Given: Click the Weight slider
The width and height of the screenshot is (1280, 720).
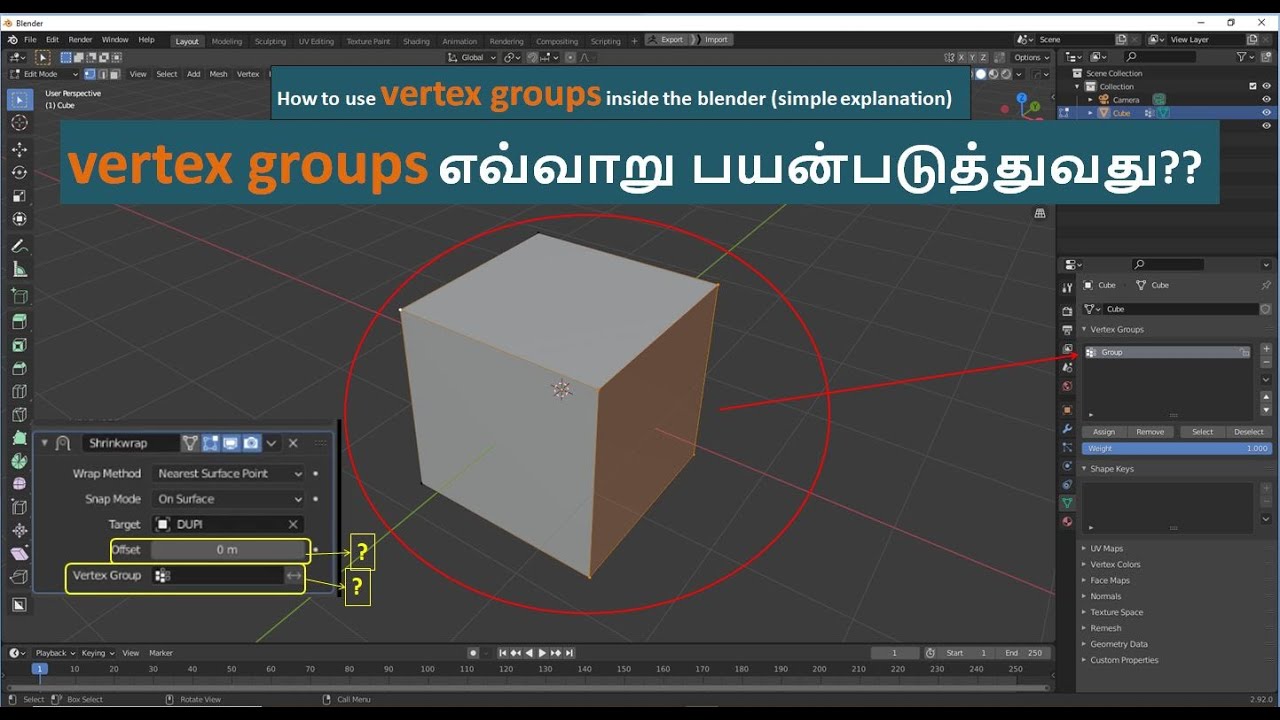Looking at the screenshot, I should click(x=1177, y=448).
